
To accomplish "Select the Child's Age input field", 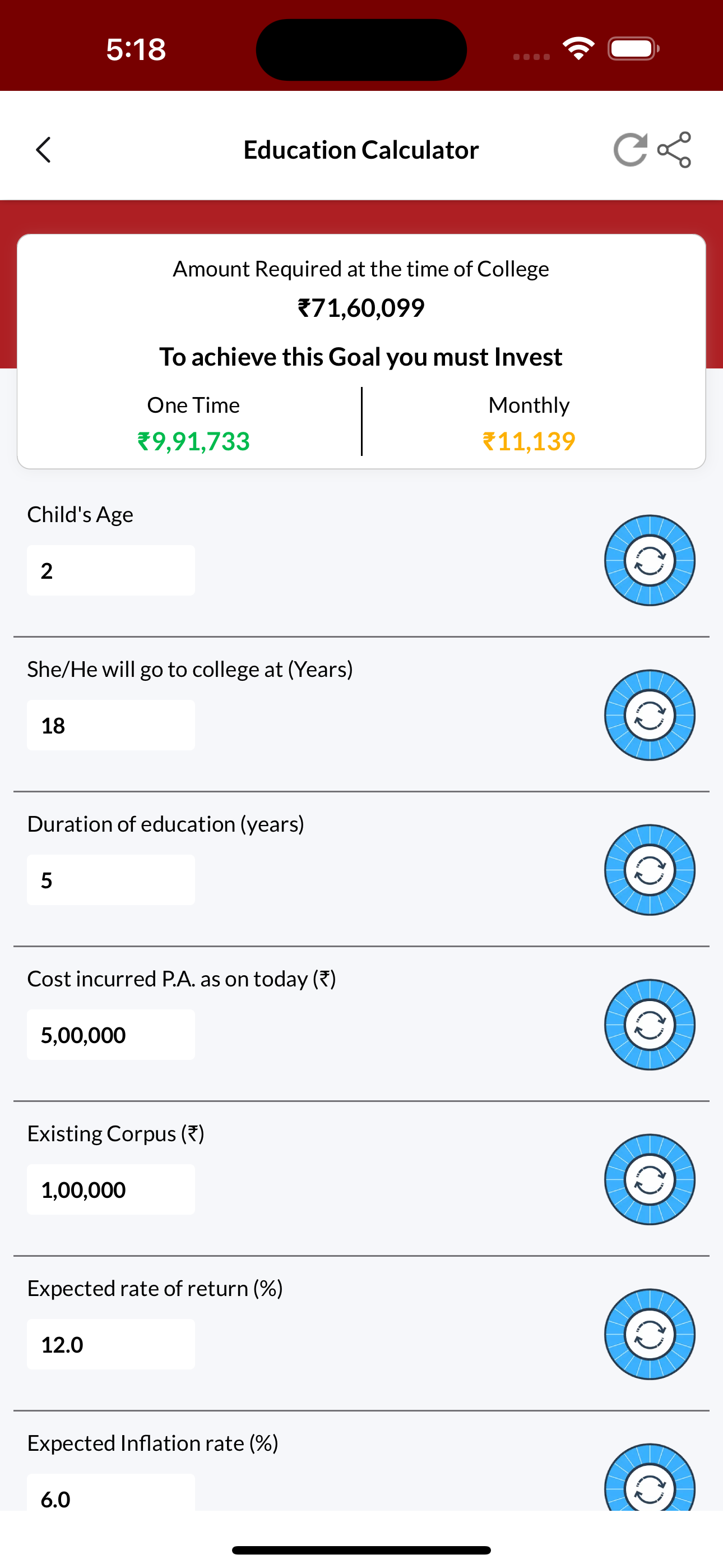I will (111, 570).
